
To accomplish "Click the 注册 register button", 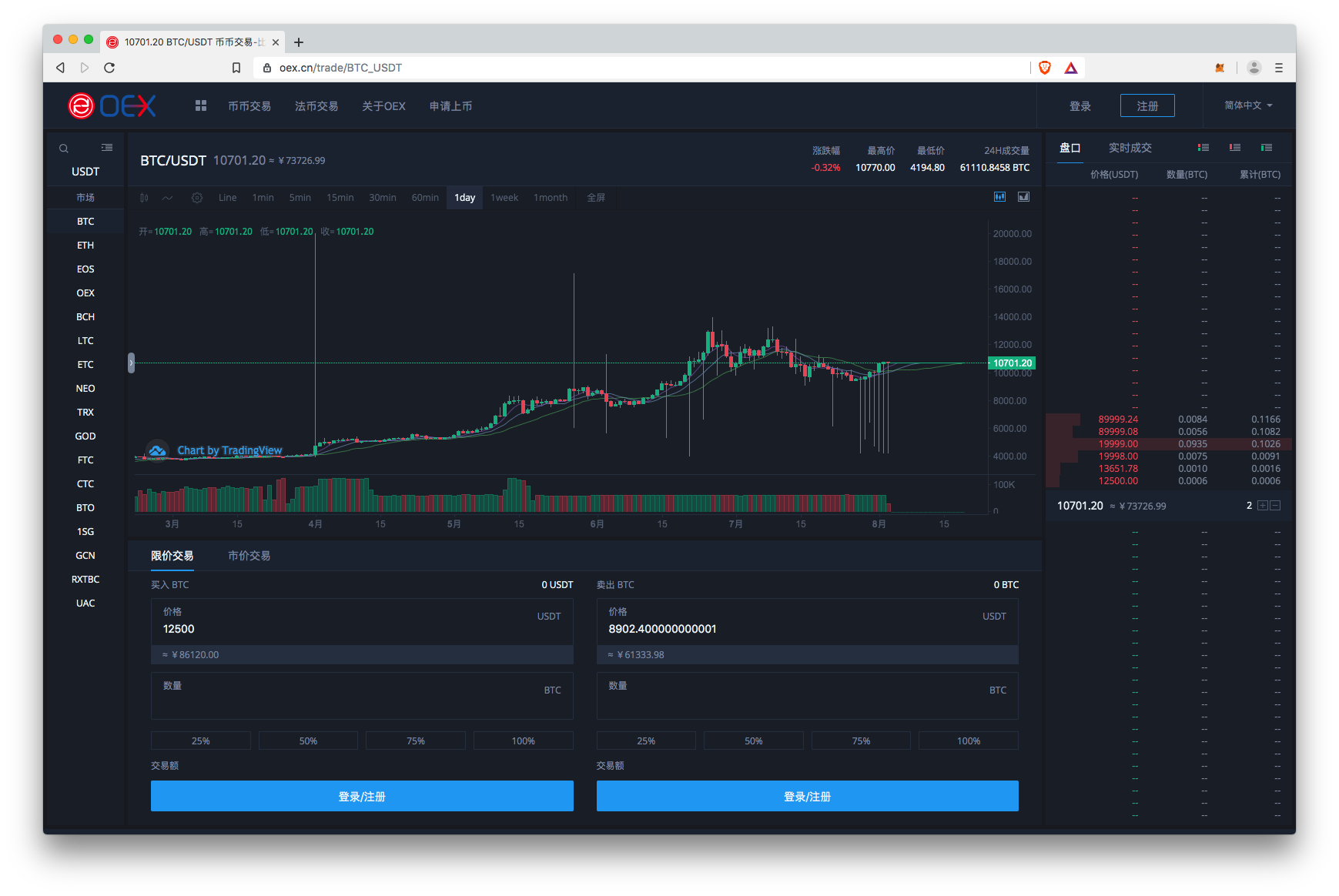I will pyautogui.click(x=1147, y=105).
